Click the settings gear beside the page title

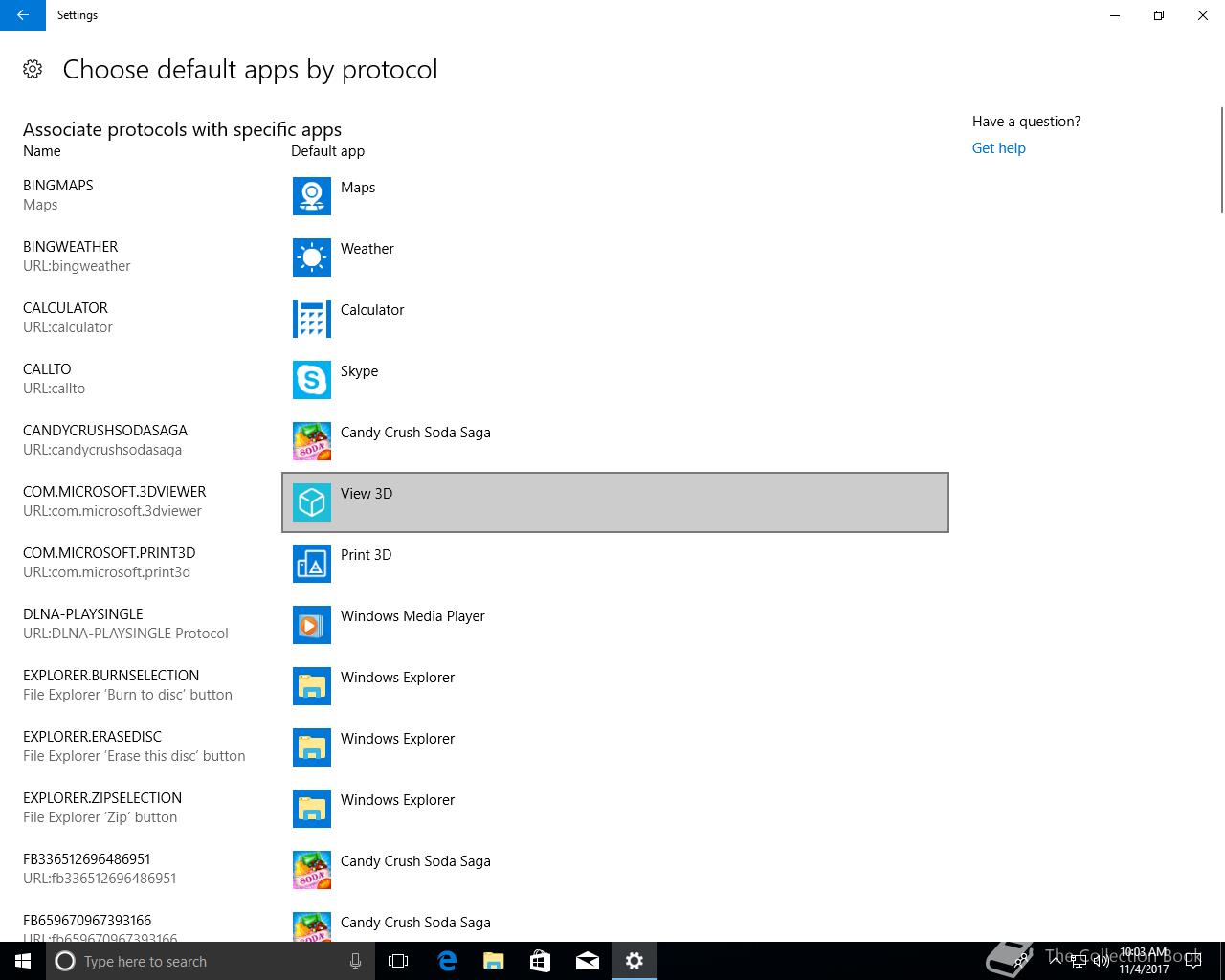pos(33,69)
